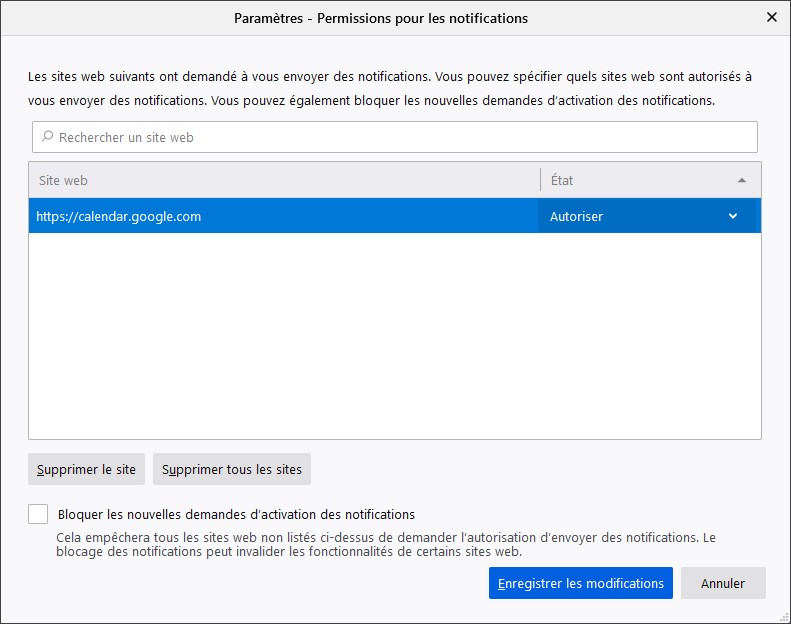791x624 pixels.
Task: Cancel the dialog with "Annuler"
Action: [723, 583]
